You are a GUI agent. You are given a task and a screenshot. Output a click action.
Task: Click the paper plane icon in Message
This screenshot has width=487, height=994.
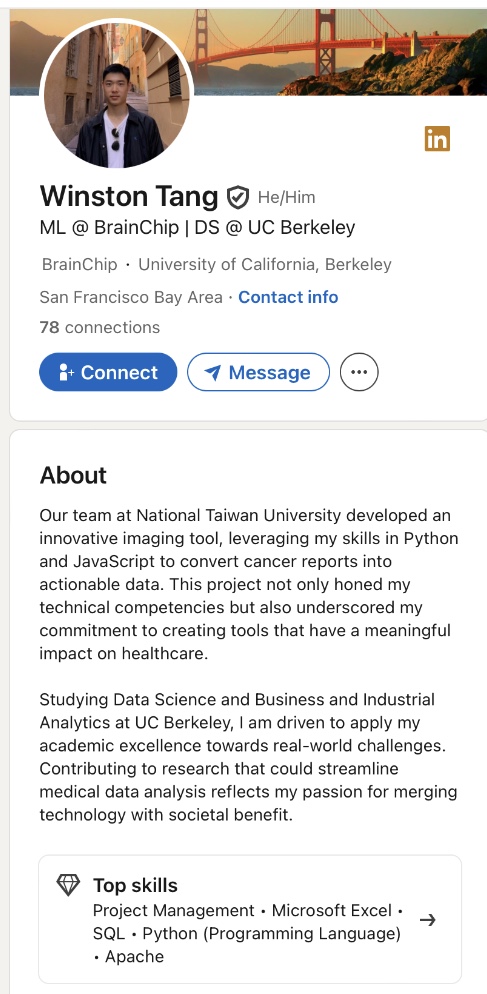coord(214,373)
